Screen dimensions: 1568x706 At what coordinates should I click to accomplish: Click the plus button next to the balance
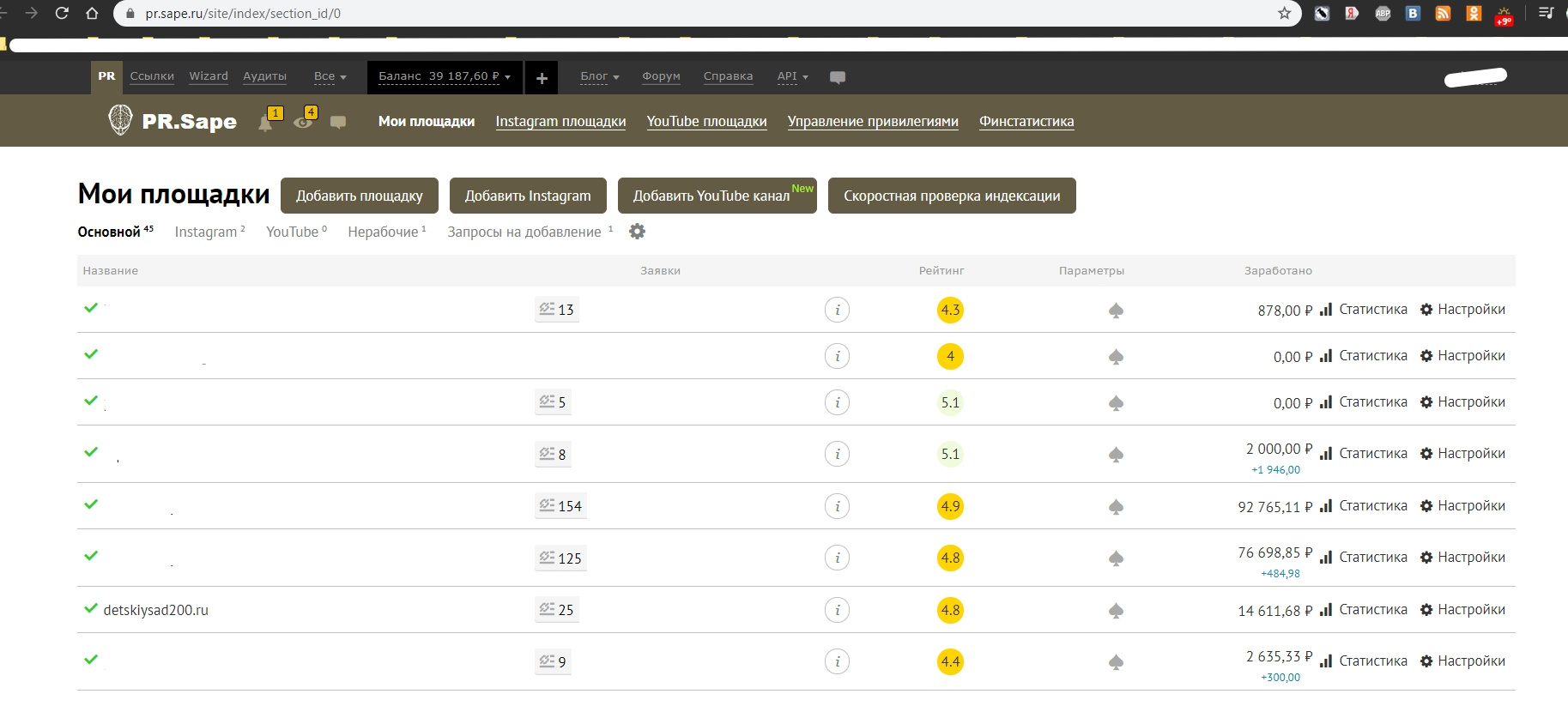point(542,78)
